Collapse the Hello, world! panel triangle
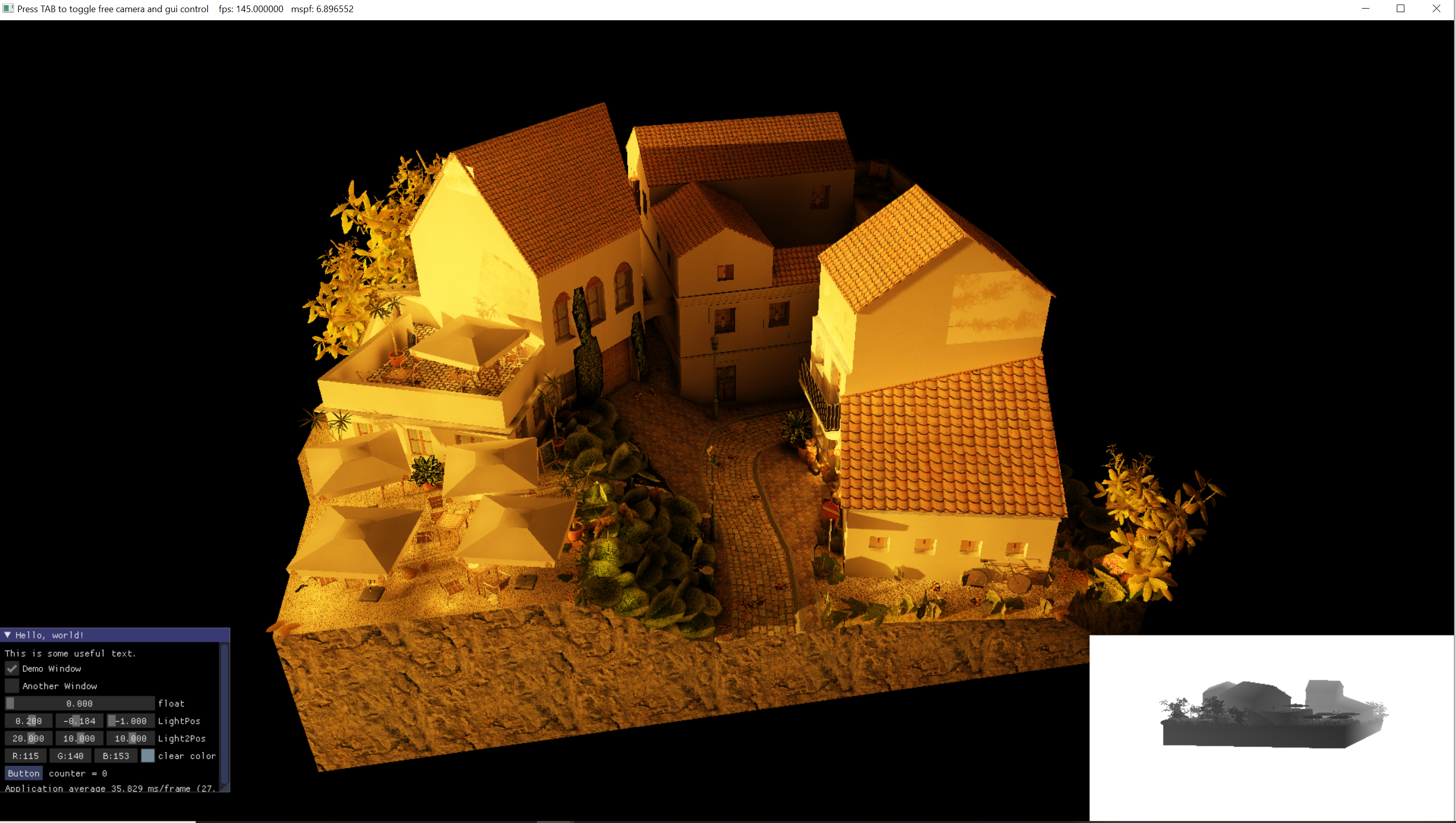 pyautogui.click(x=8, y=635)
